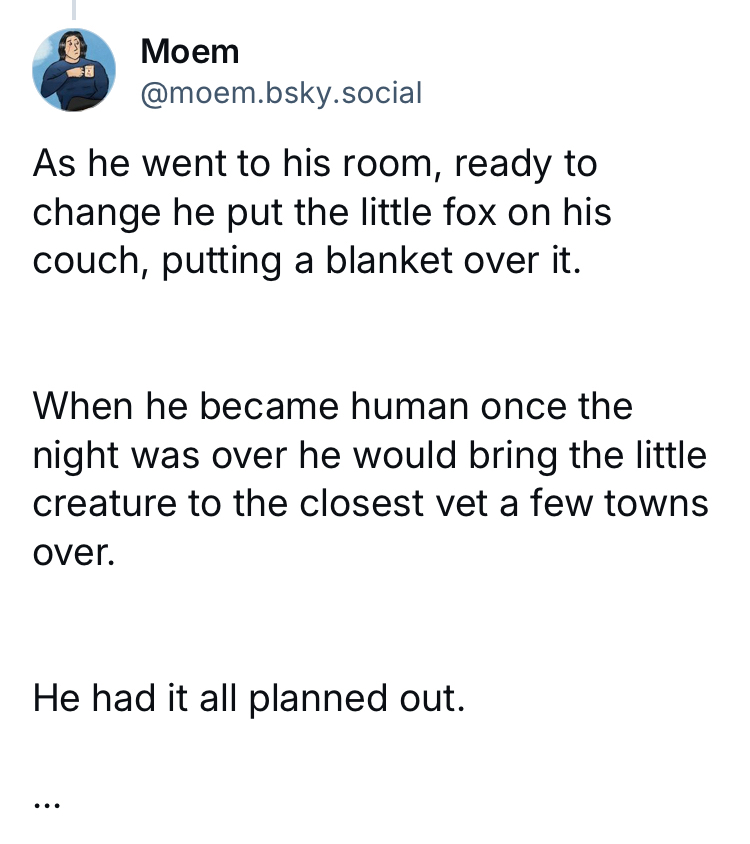750x844 pixels.
Task: Click the line starting "When he became"
Action: [x=332, y=407]
